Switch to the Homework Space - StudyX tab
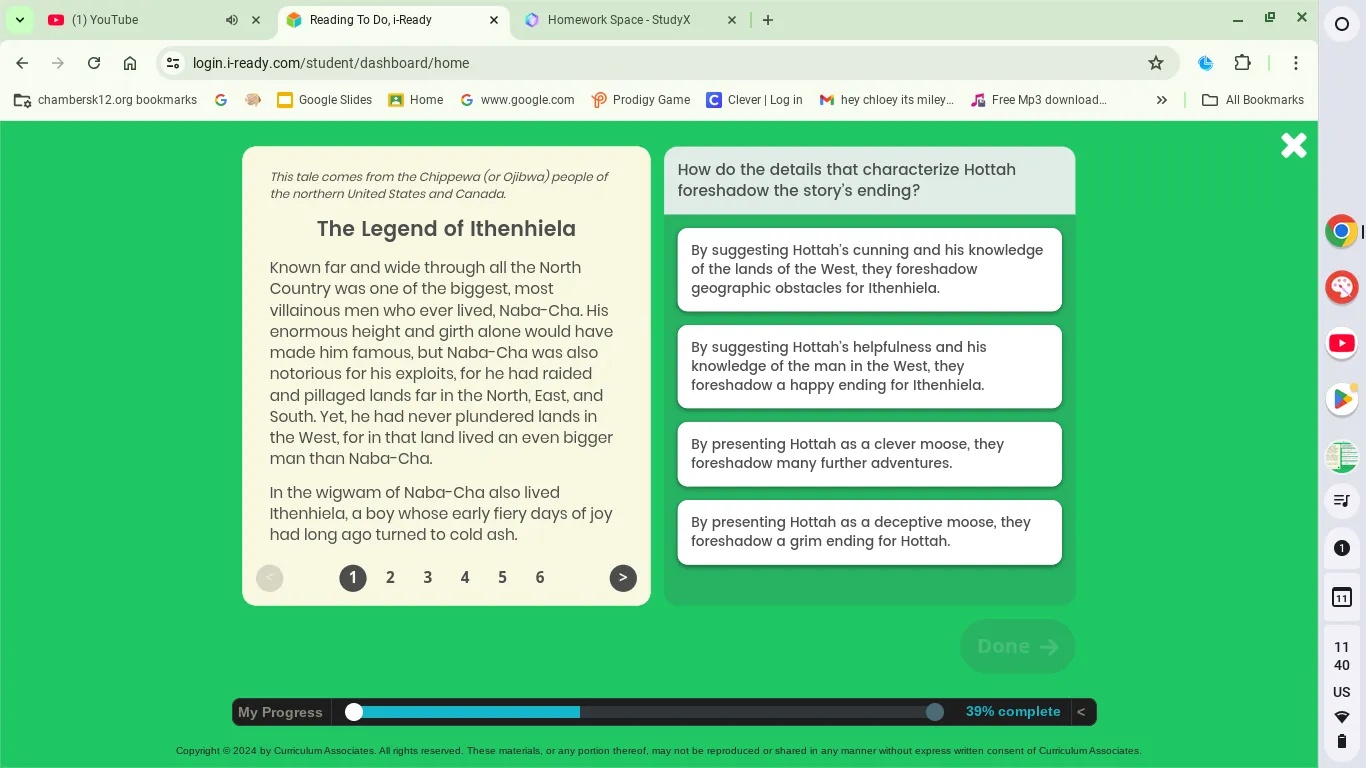The image size is (1366, 768). pos(619,20)
